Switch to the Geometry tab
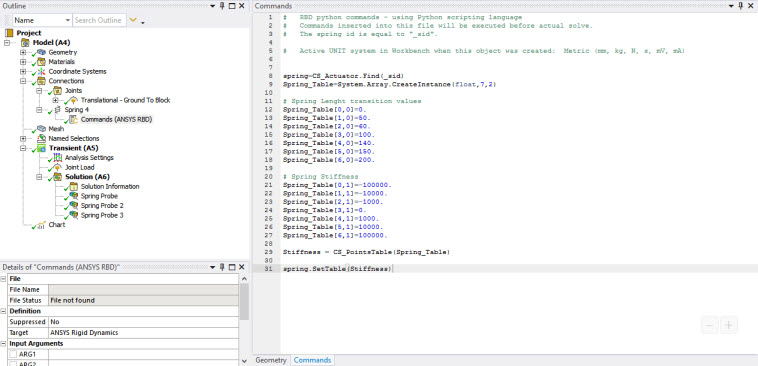Screen dimensions: 758x366 click(271, 360)
